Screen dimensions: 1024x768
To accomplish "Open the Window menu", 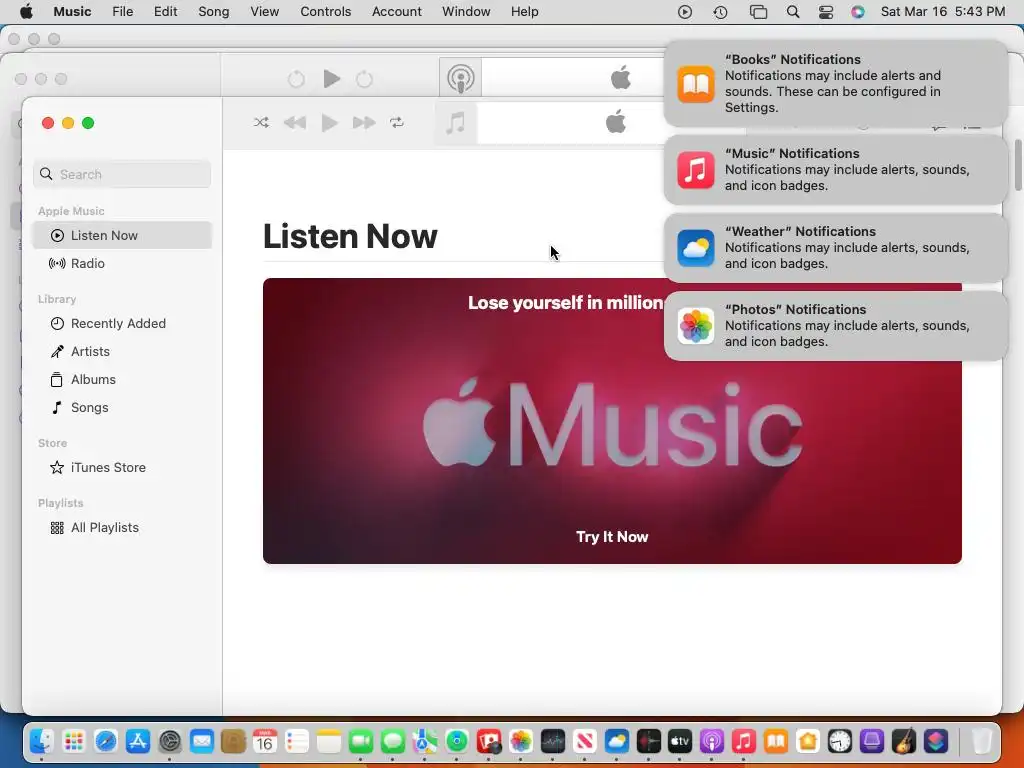I will 466,12.
